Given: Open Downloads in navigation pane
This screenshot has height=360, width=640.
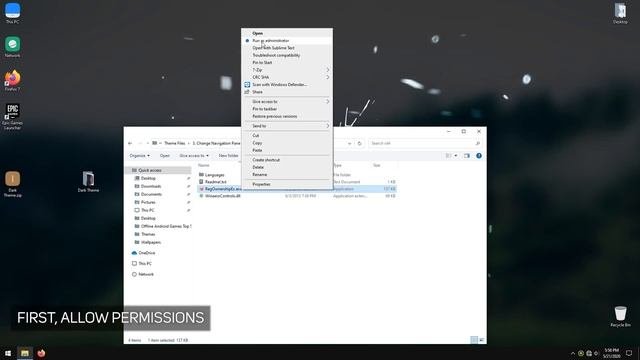Looking at the screenshot, I should tap(151, 186).
